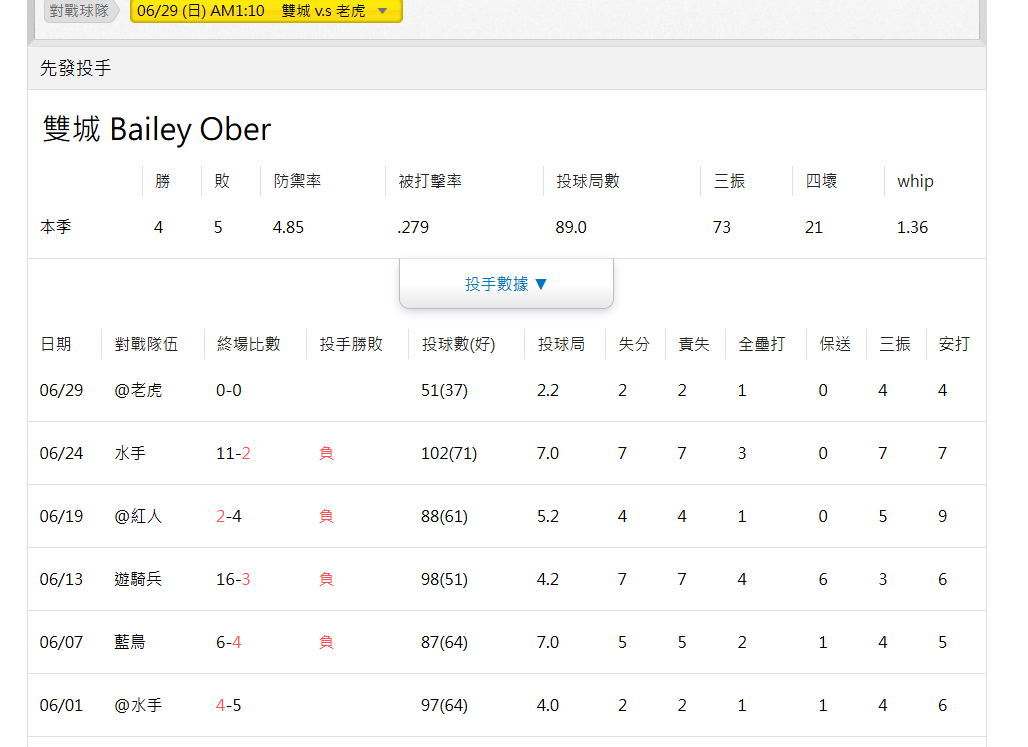The width and height of the screenshot is (1028, 747).
Task: Click the 敗 column header
Action: (x=222, y=181)
